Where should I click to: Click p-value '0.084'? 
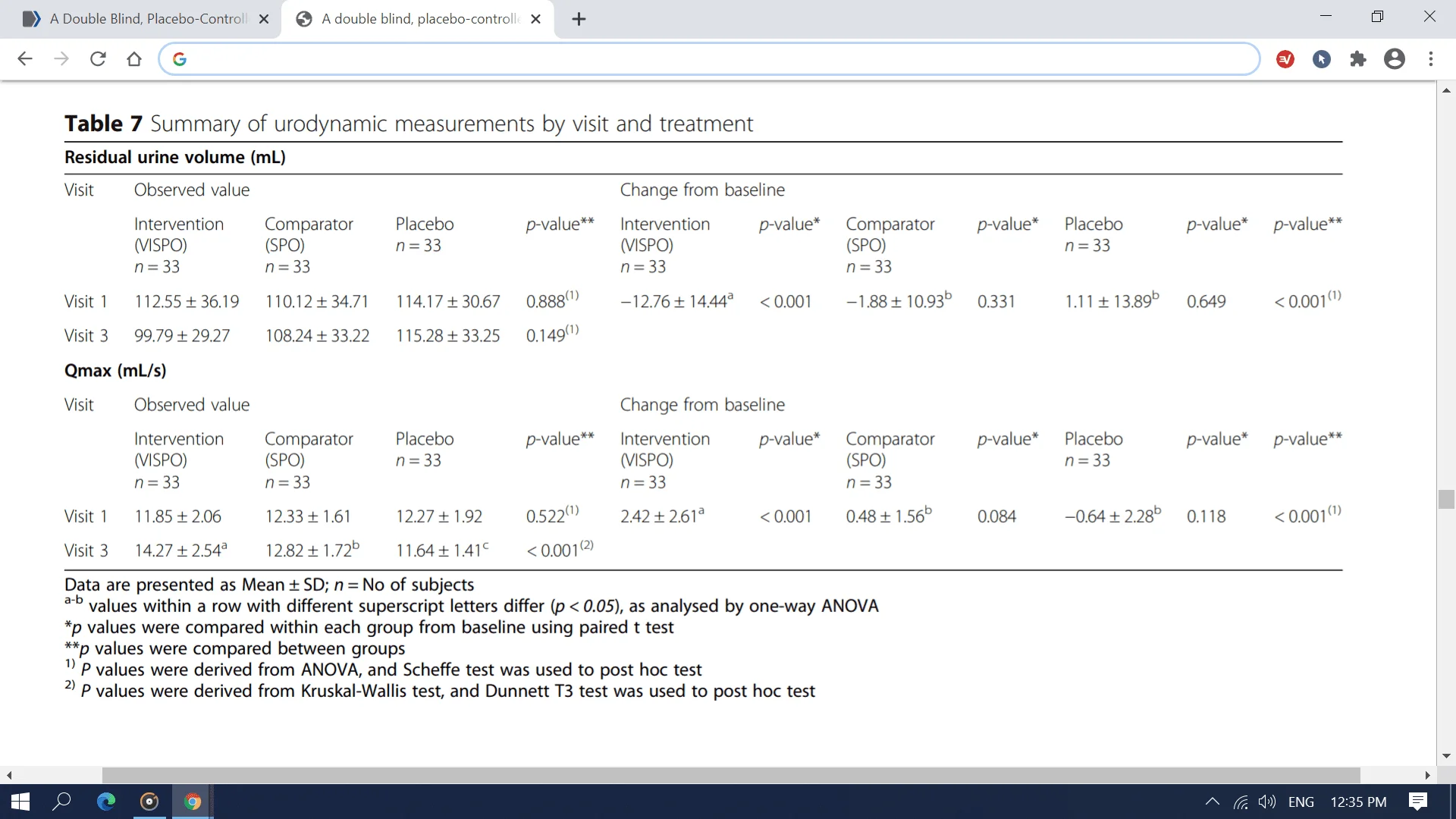pos(996,516)
